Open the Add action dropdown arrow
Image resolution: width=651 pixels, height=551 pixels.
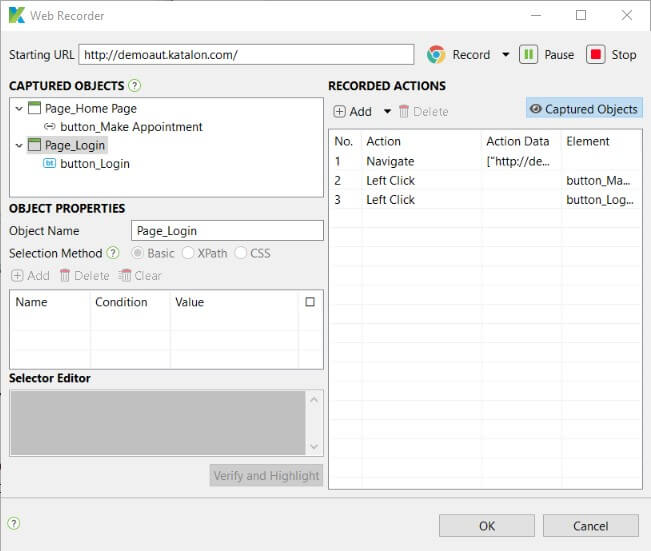387,111
